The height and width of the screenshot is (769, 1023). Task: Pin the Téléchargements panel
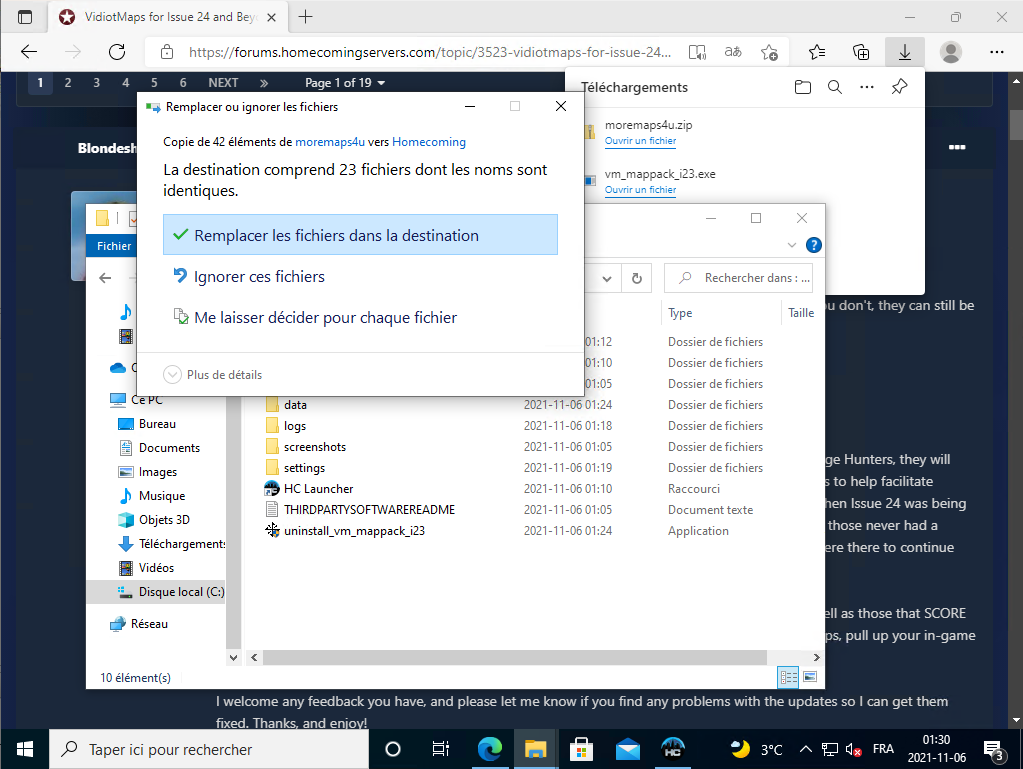[x=898, y=88]
